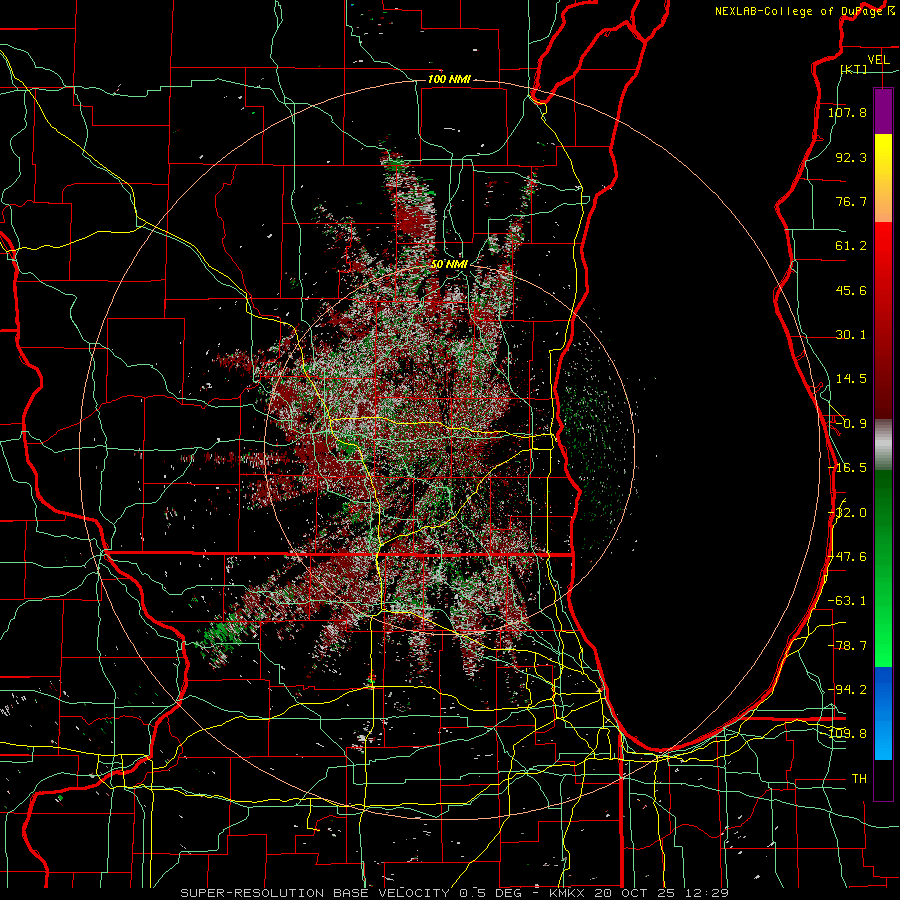Click the 100 NMI range ring label
Viewport: 900px width, 900px height.
tap(449, 79)
